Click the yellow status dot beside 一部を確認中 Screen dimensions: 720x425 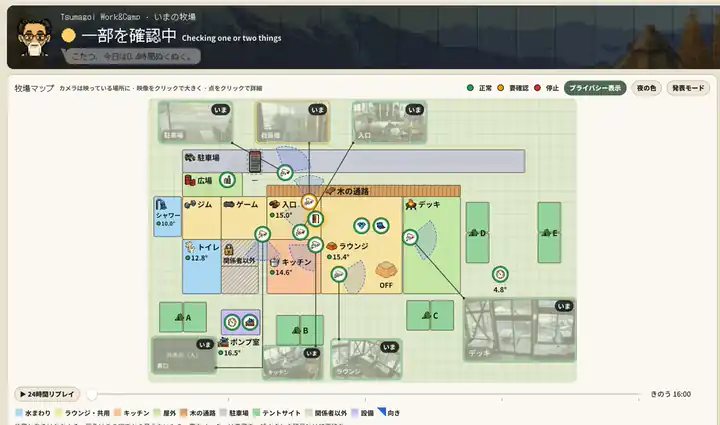click(68, 35)
